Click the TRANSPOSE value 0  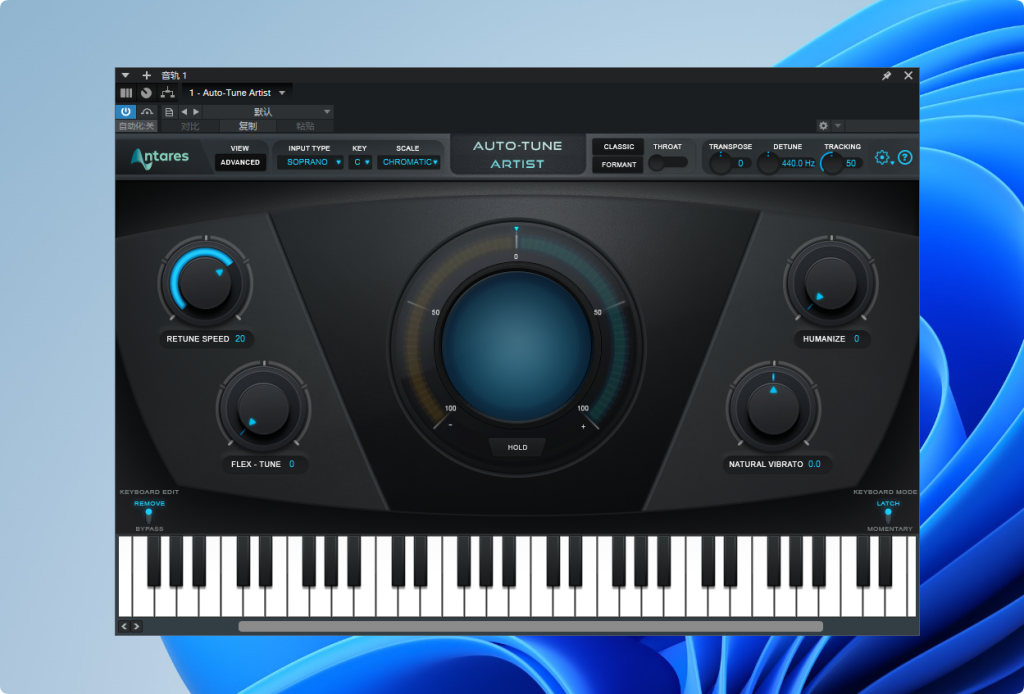(x=741, y=163)
